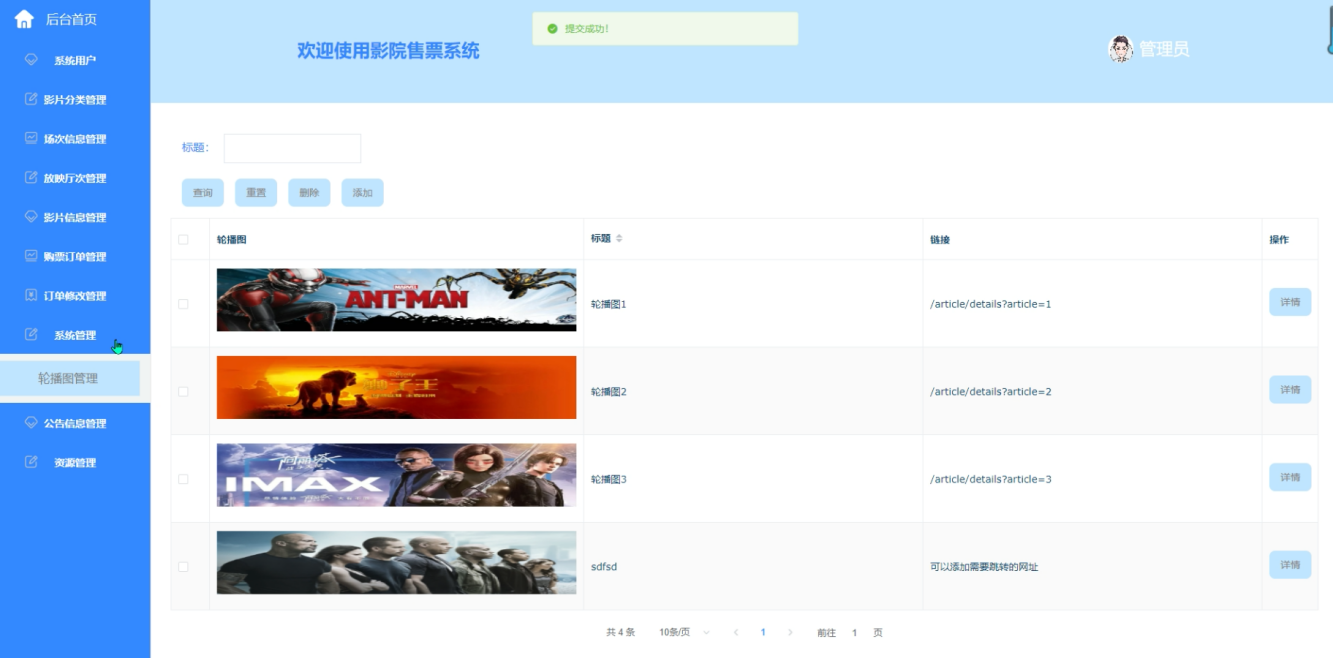Screen dimensions: 1333x658
Task: Click the icon beside 影片信息管理
Action: [x=31, y=217]
